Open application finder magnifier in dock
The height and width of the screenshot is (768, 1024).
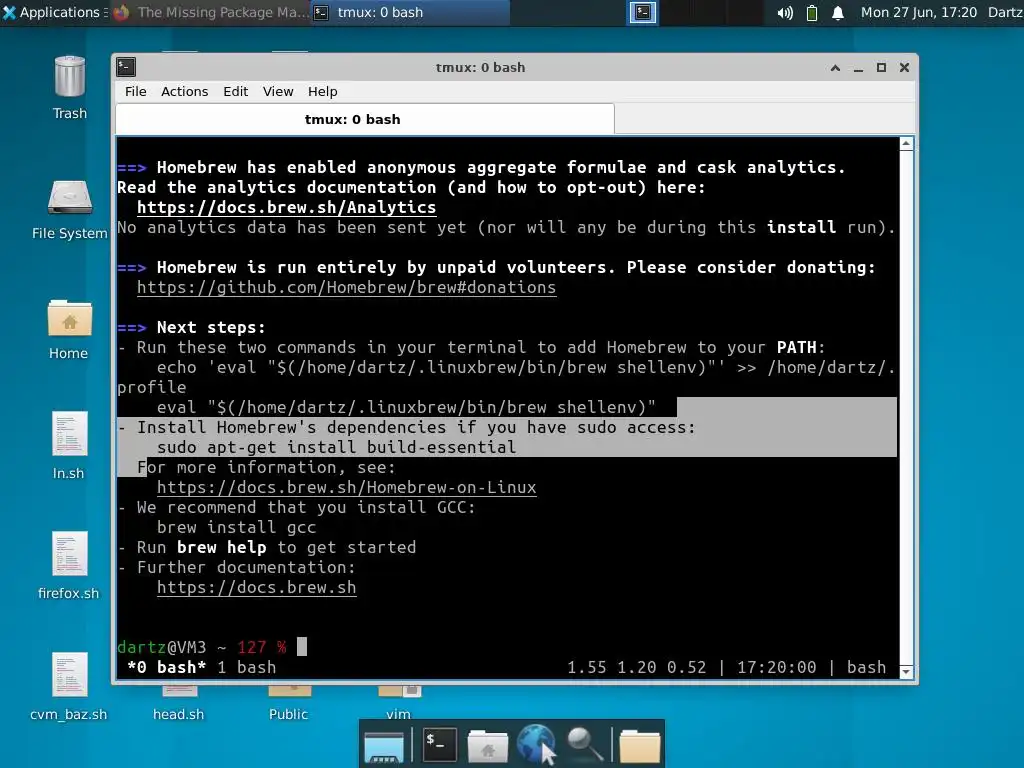[584, 744]
